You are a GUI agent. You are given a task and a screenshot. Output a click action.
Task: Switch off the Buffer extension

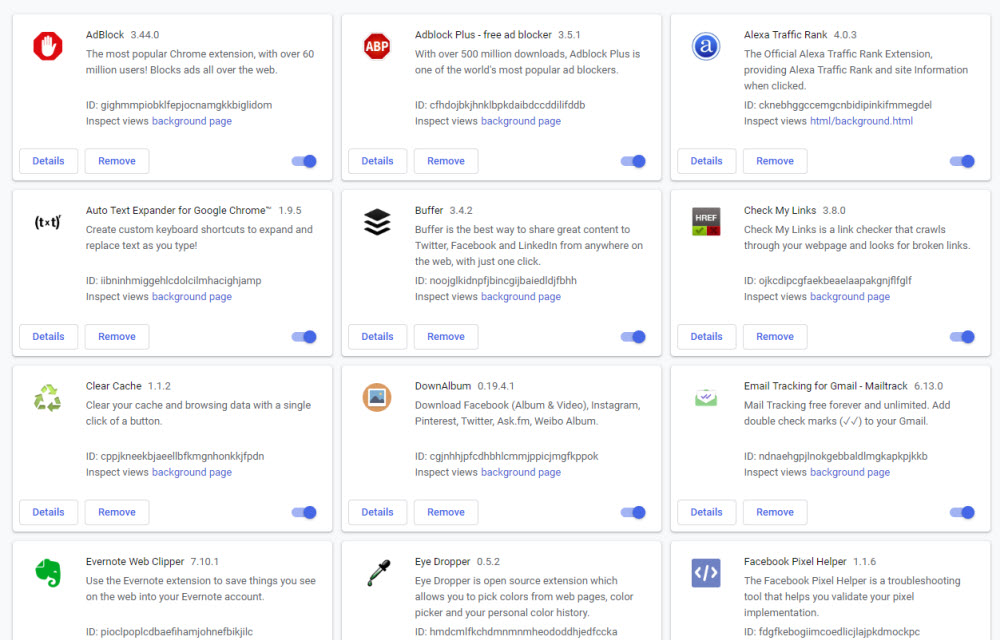pos(633,337)
